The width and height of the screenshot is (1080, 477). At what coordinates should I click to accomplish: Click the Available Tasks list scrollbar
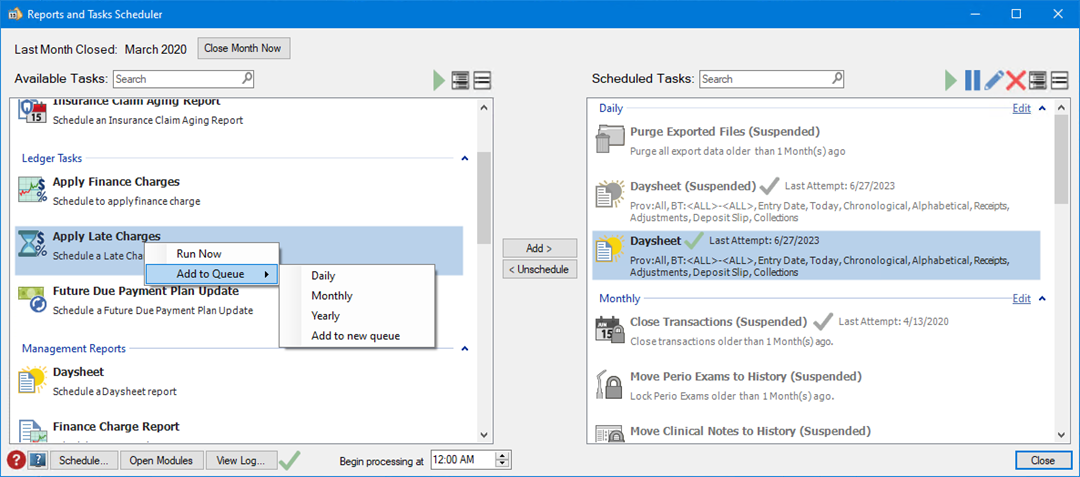484,200
